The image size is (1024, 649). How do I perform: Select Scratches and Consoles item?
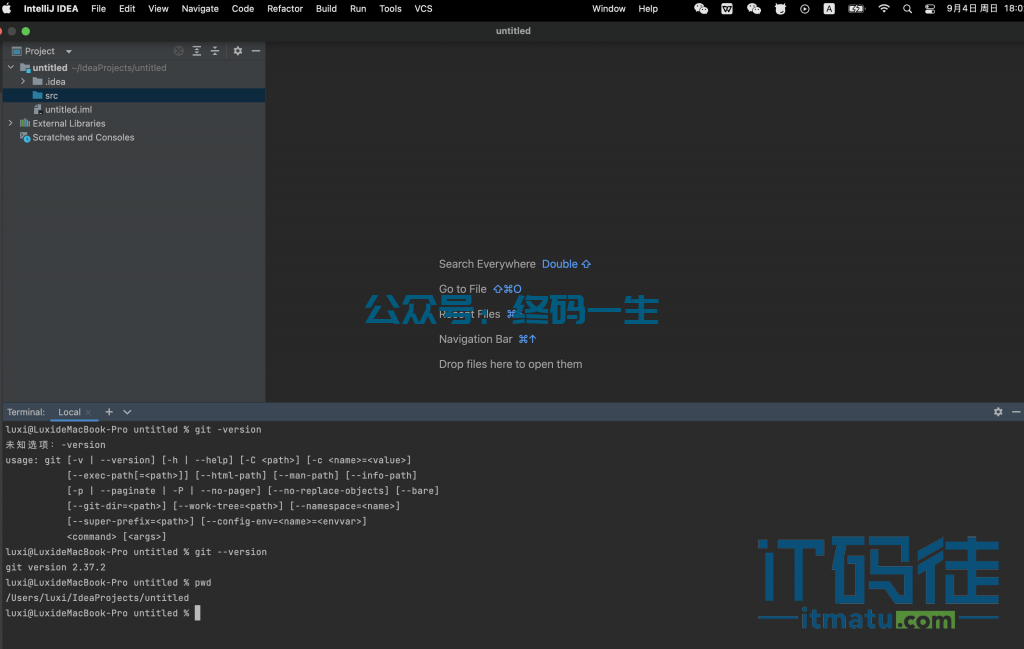(83, 138)
